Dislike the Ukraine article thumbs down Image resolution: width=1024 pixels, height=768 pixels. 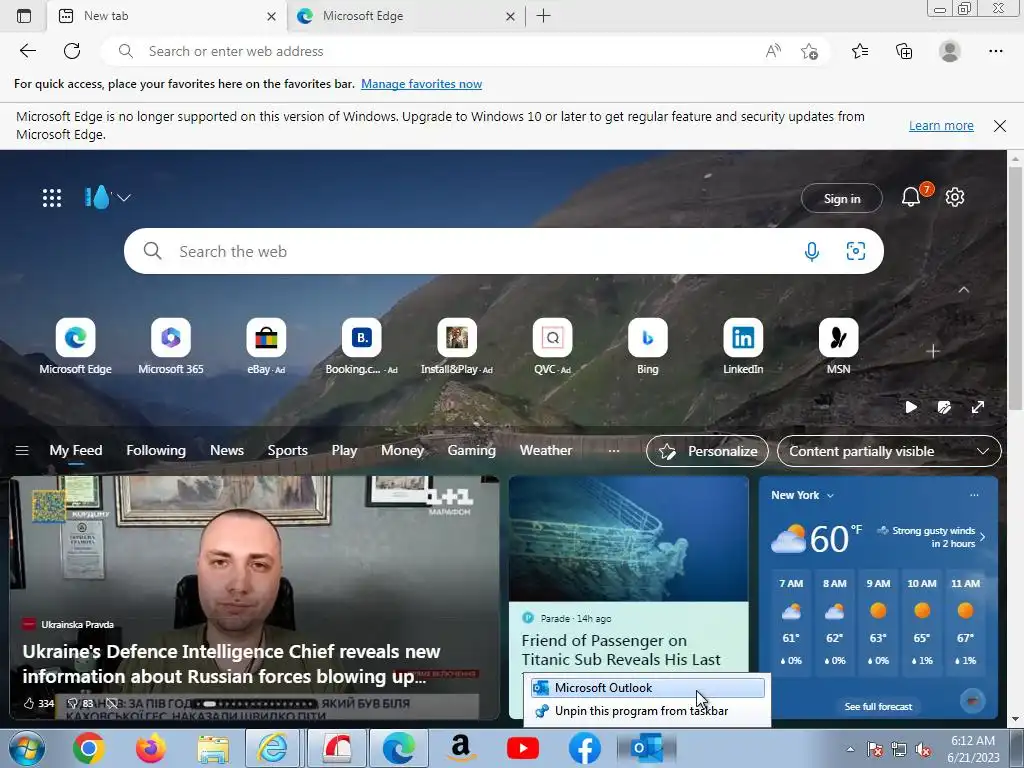pyautogui.click(x=80, y=703)
